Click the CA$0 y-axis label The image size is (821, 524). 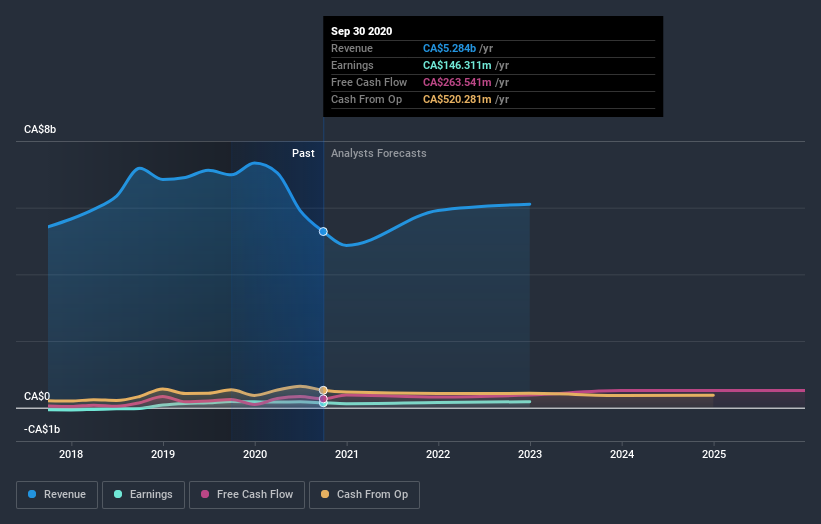37,396
